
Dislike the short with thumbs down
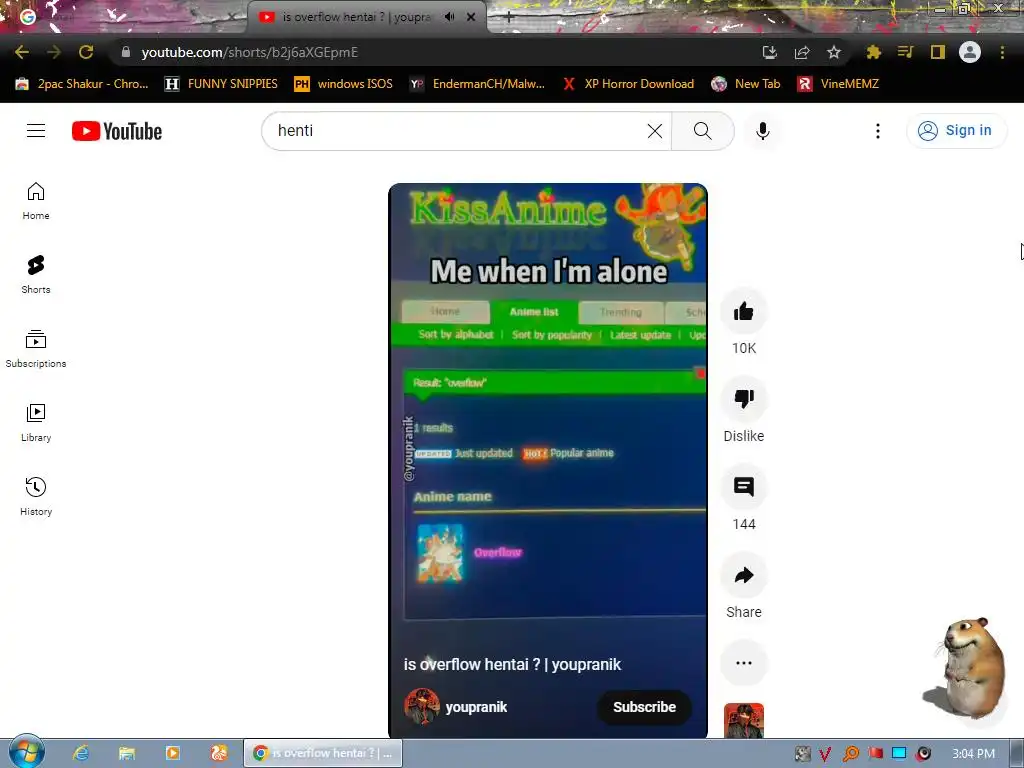pos(744,398)
